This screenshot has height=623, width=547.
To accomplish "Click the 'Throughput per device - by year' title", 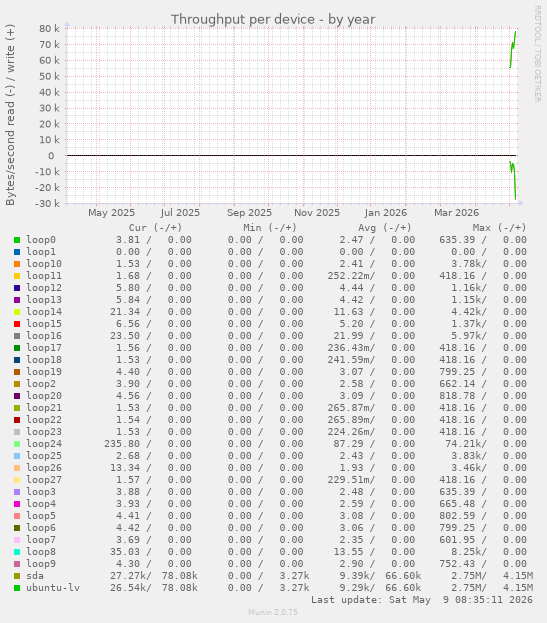I will (x=273, y=19).
